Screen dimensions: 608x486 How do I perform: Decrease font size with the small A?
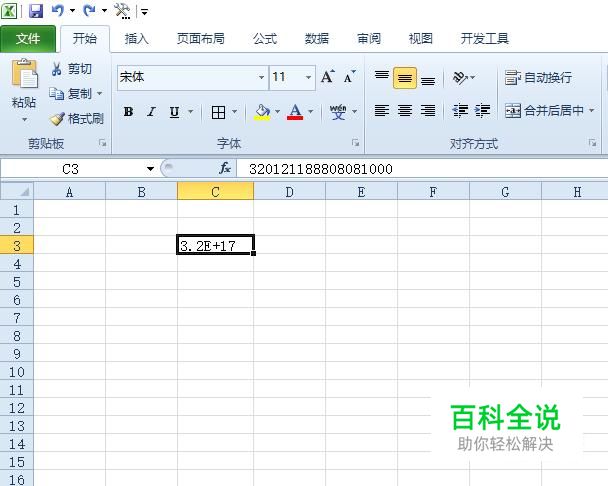tap(349, 77)
